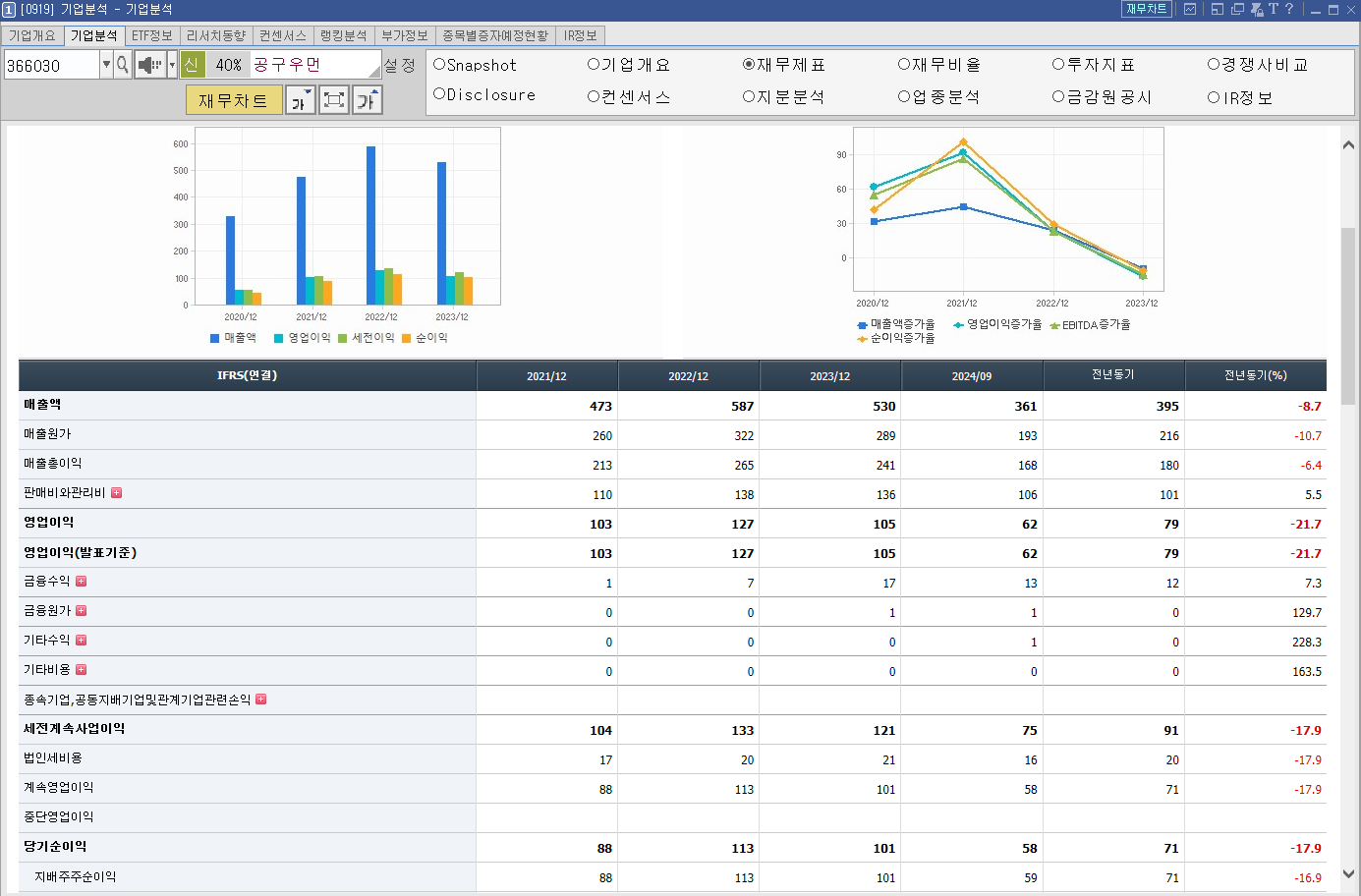Click the 2024/09 column header

click(x=972, y=376)
